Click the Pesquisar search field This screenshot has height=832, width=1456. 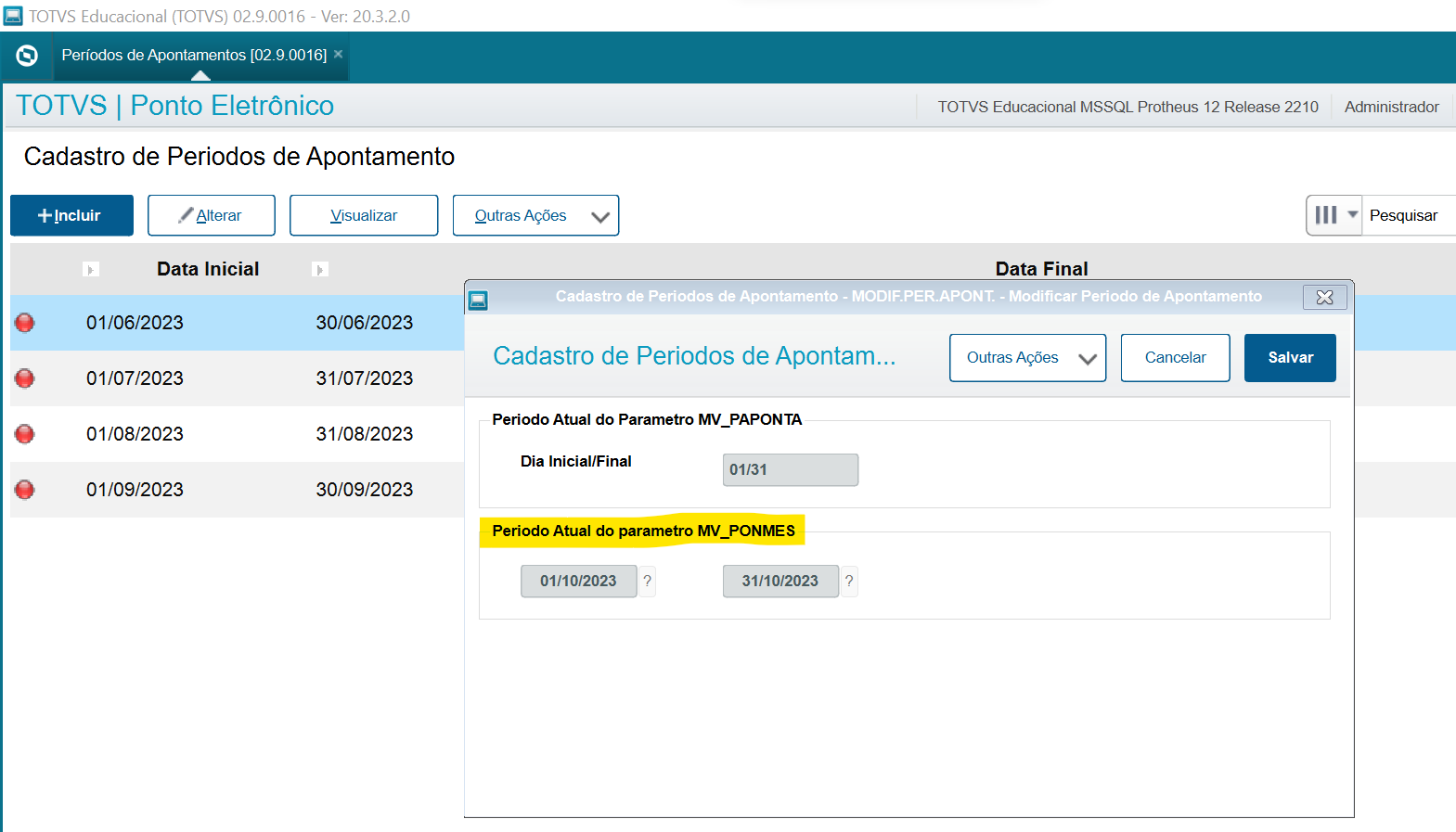[1409, 215]
